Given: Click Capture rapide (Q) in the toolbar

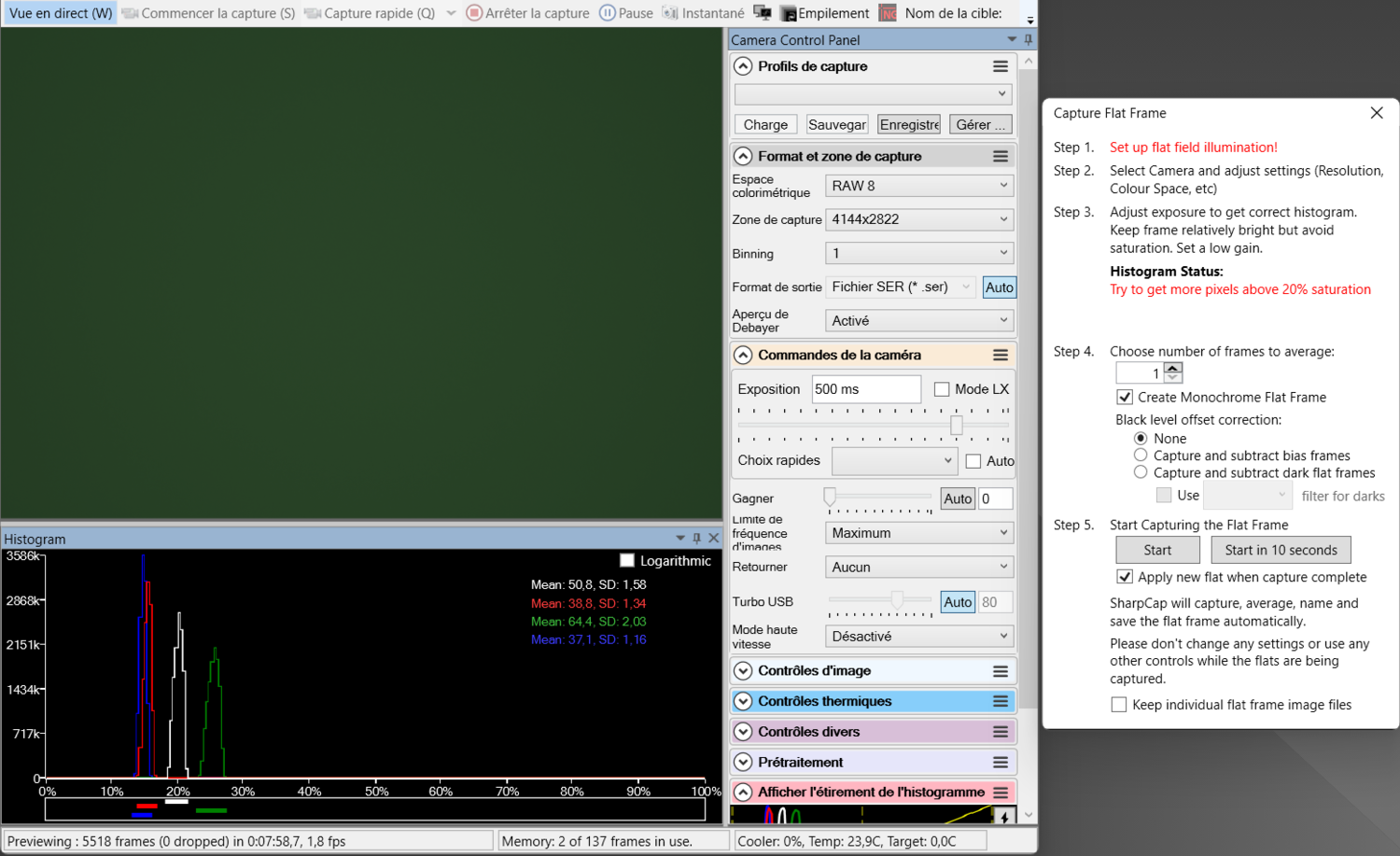Looking at the screenshot, I should [x=371, y=13].
